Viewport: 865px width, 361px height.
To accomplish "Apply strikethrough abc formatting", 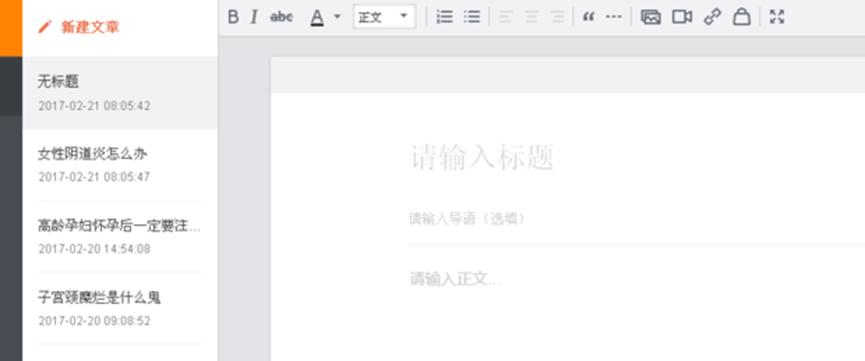I will pyautogui.click(x=281, y=17).
